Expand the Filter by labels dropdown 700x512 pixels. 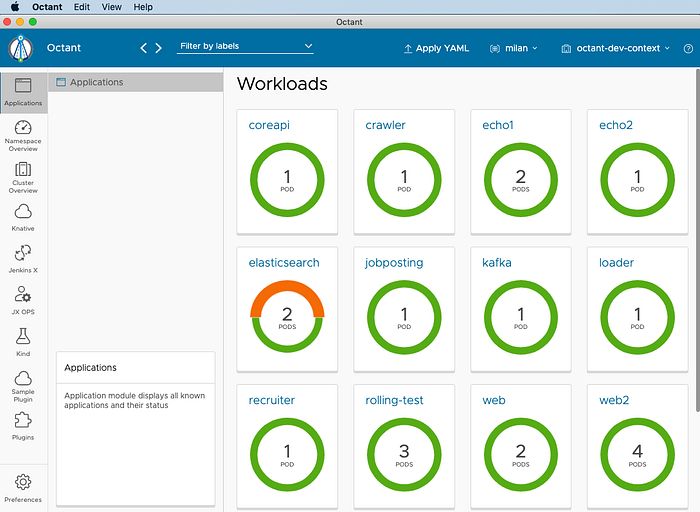point(245,46)
